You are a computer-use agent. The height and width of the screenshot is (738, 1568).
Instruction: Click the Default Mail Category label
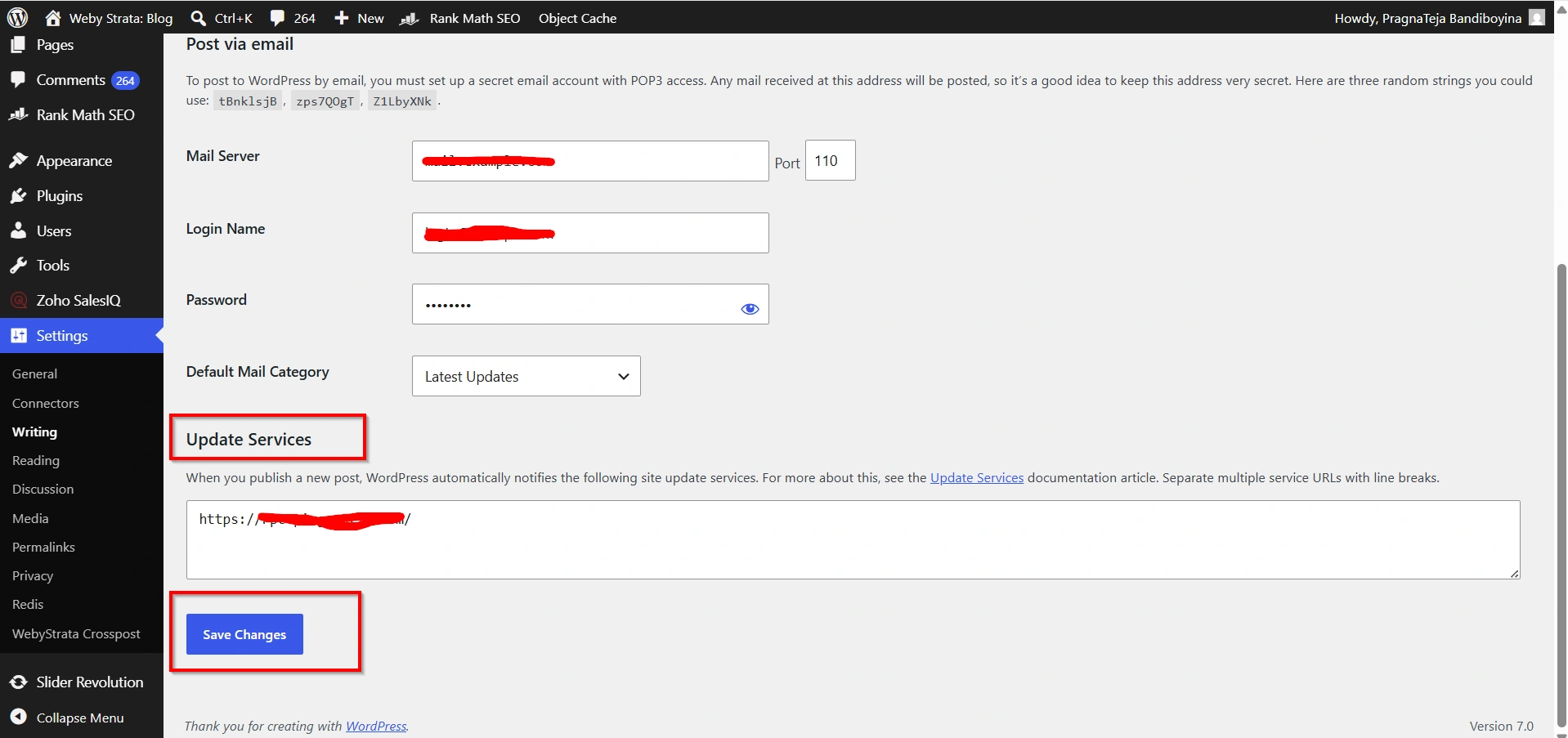(258, 372)
